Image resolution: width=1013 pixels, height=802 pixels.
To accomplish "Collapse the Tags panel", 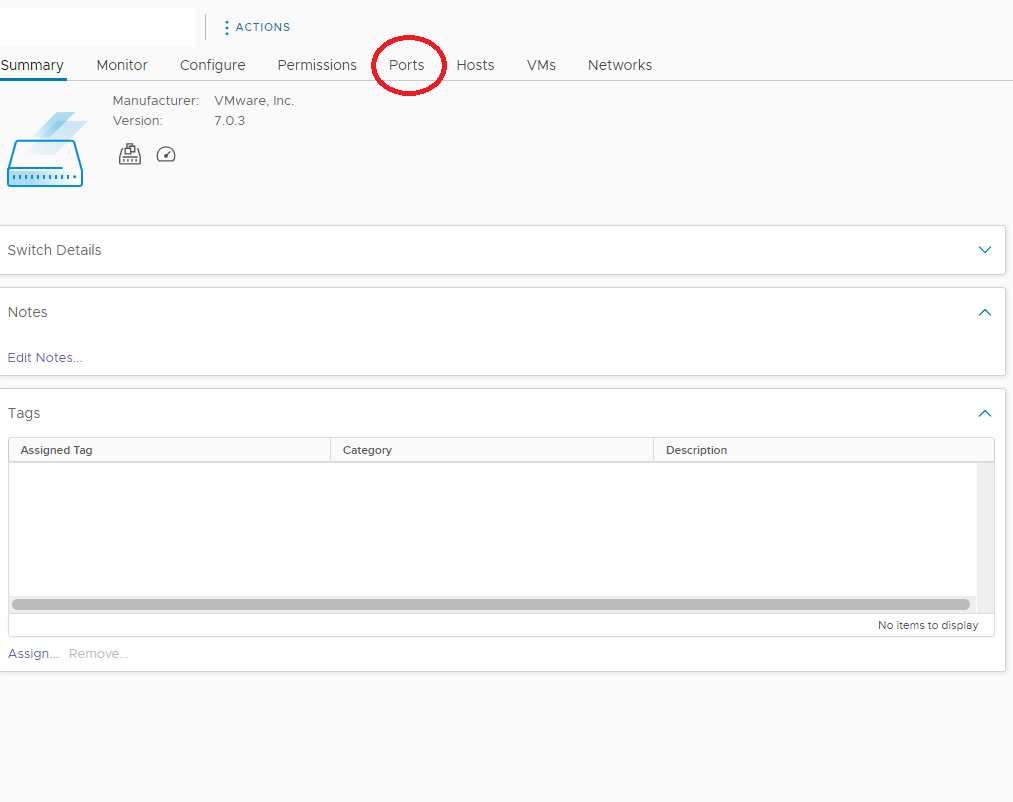I will tap(985, 413).
